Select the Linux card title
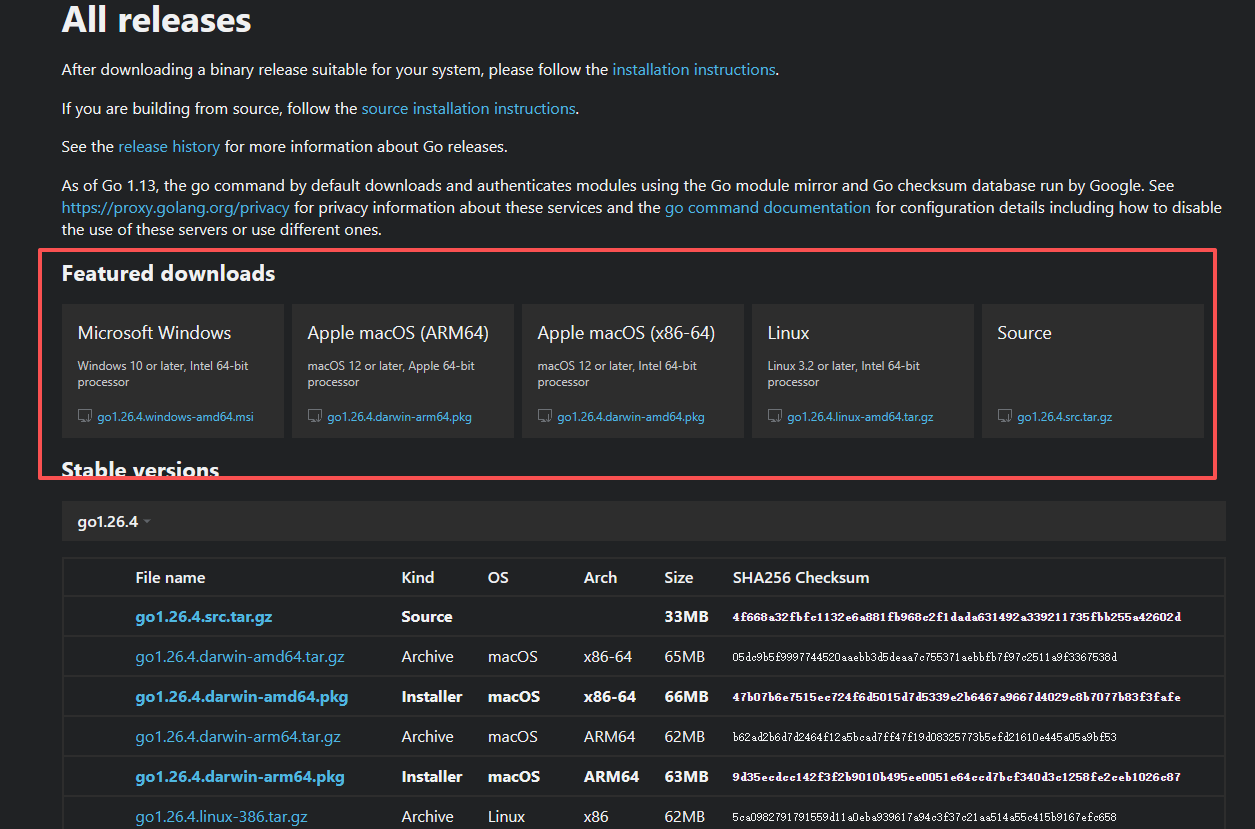Screen dimensions: 1255x829 pos(788,333)
